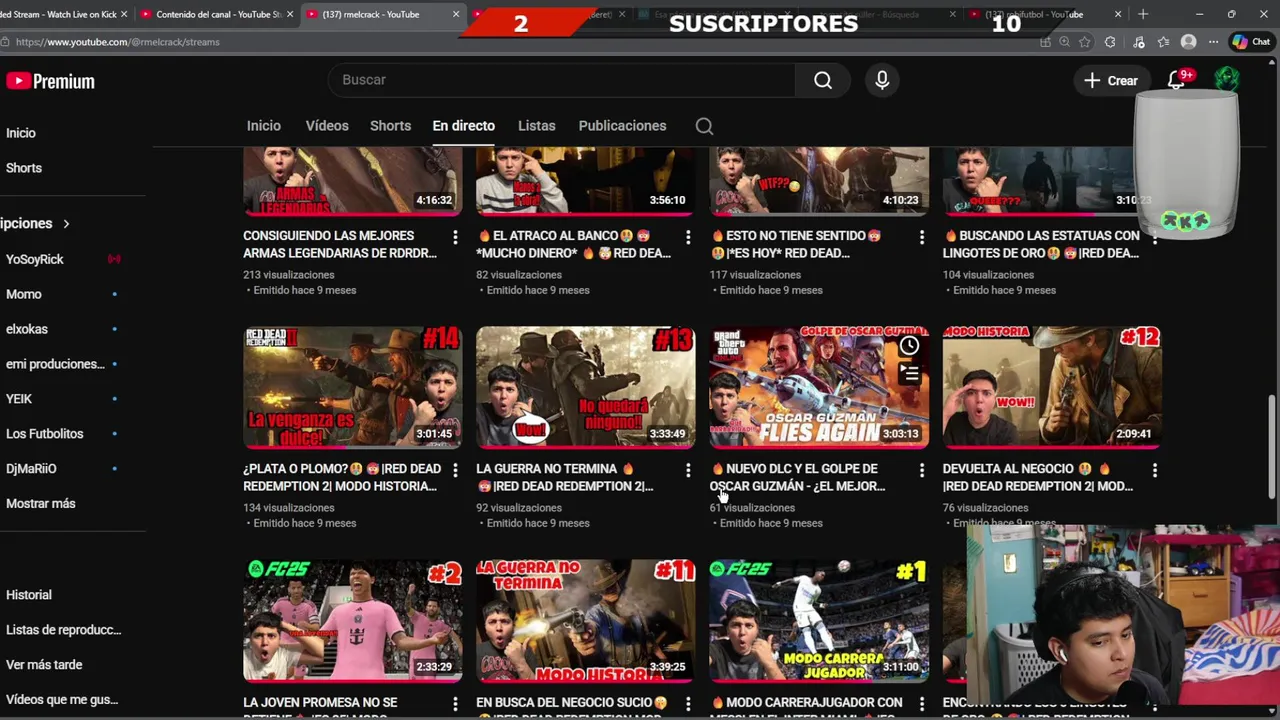Open options for El atraco al banco video

coord(688,237)
